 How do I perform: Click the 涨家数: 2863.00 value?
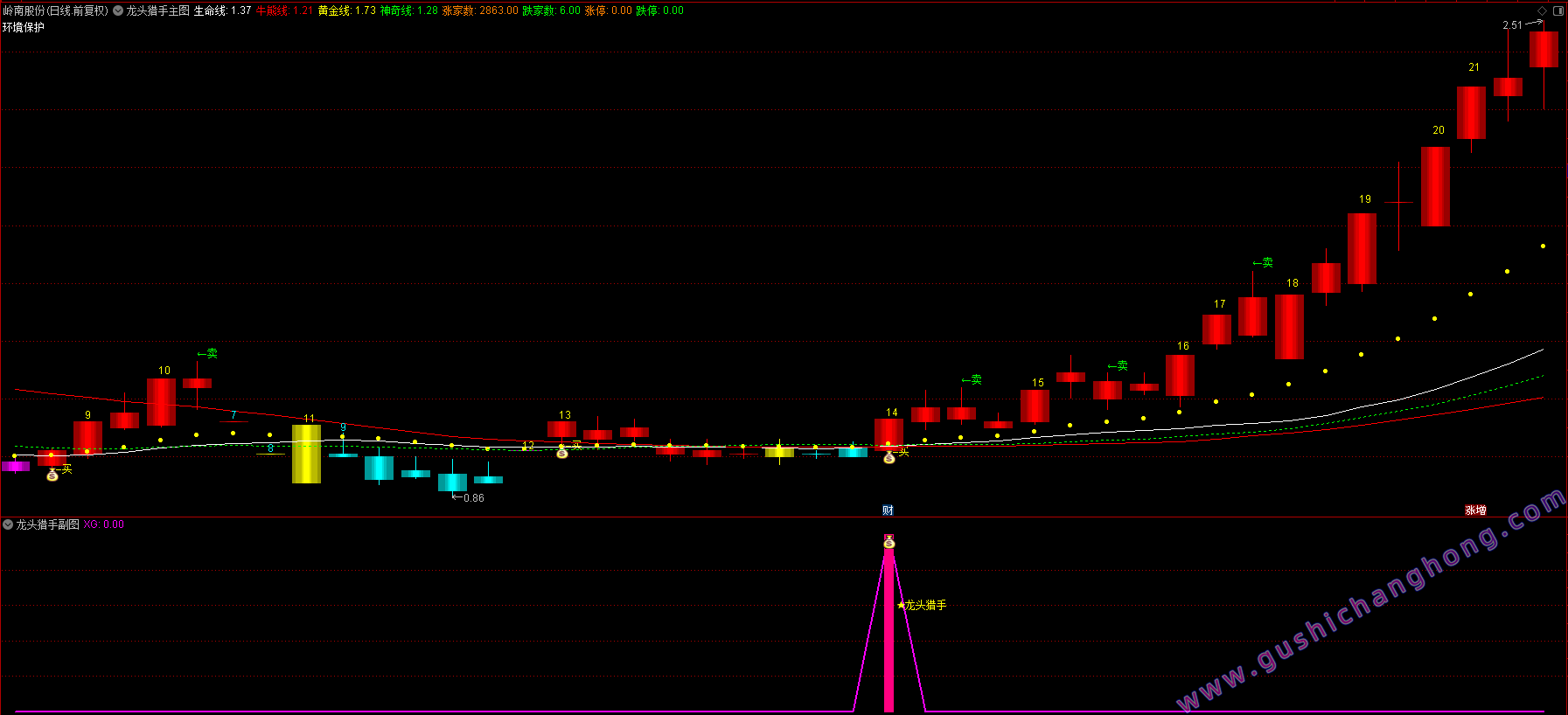480,10
